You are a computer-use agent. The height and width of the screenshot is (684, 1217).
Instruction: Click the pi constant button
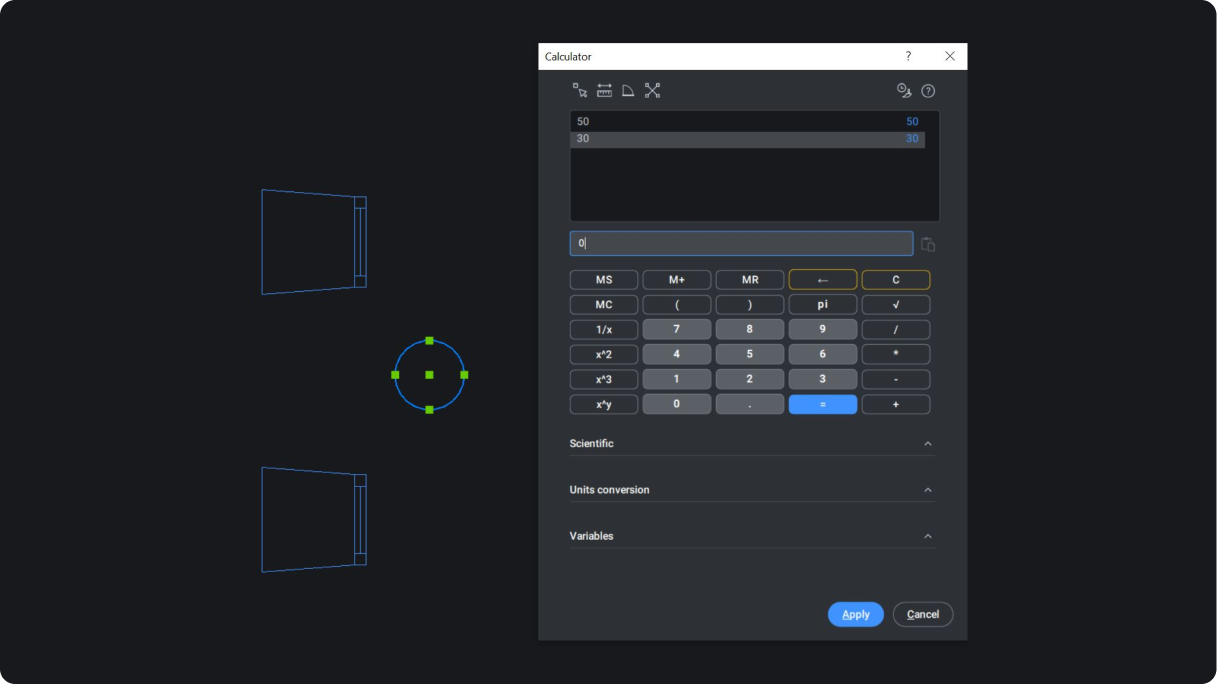click(823, 305)
